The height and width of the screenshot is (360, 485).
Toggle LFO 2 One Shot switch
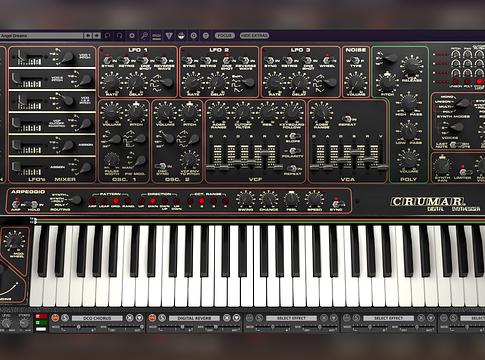pos(227,61)
